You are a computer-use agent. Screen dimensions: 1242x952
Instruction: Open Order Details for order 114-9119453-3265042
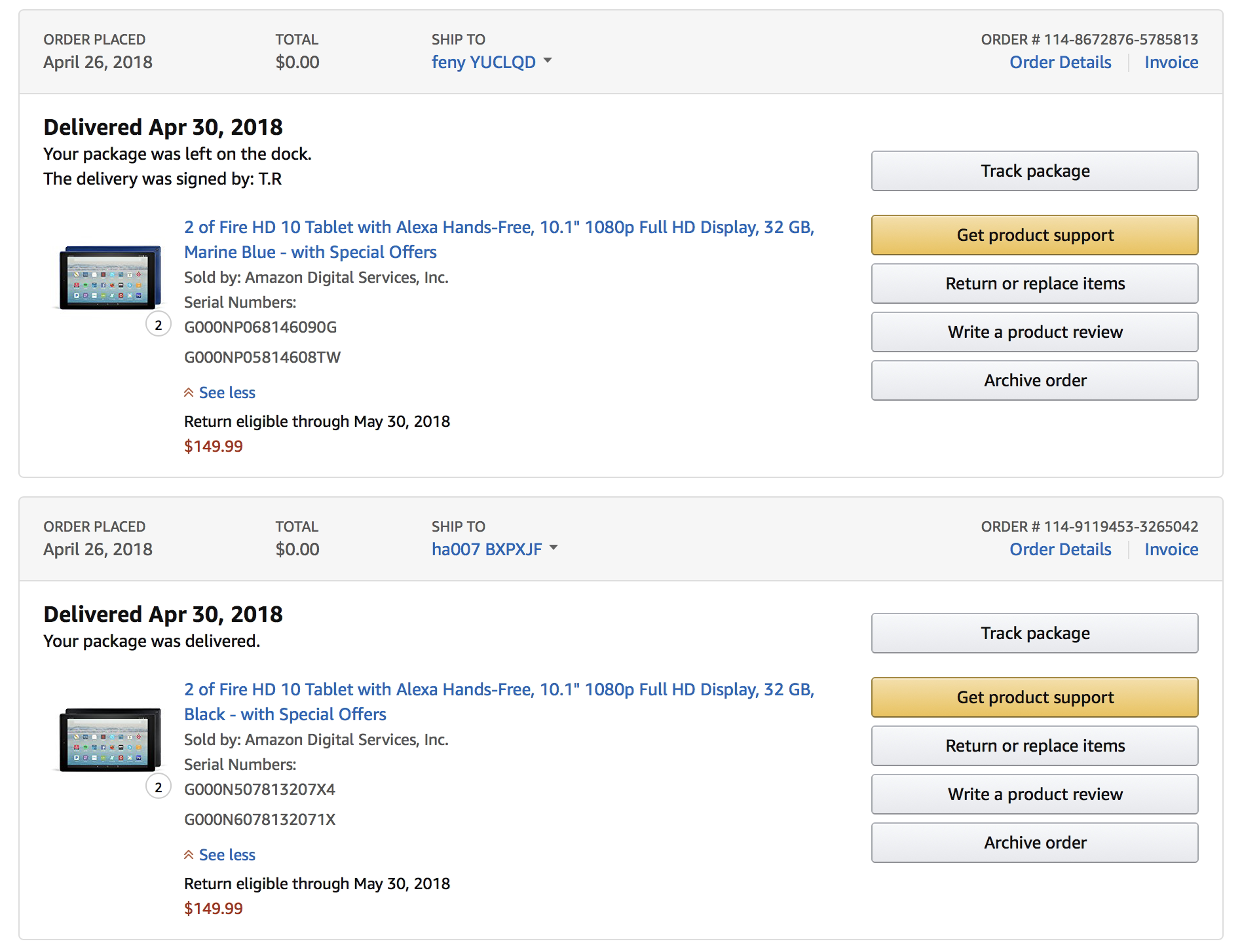coord(1060,549)
